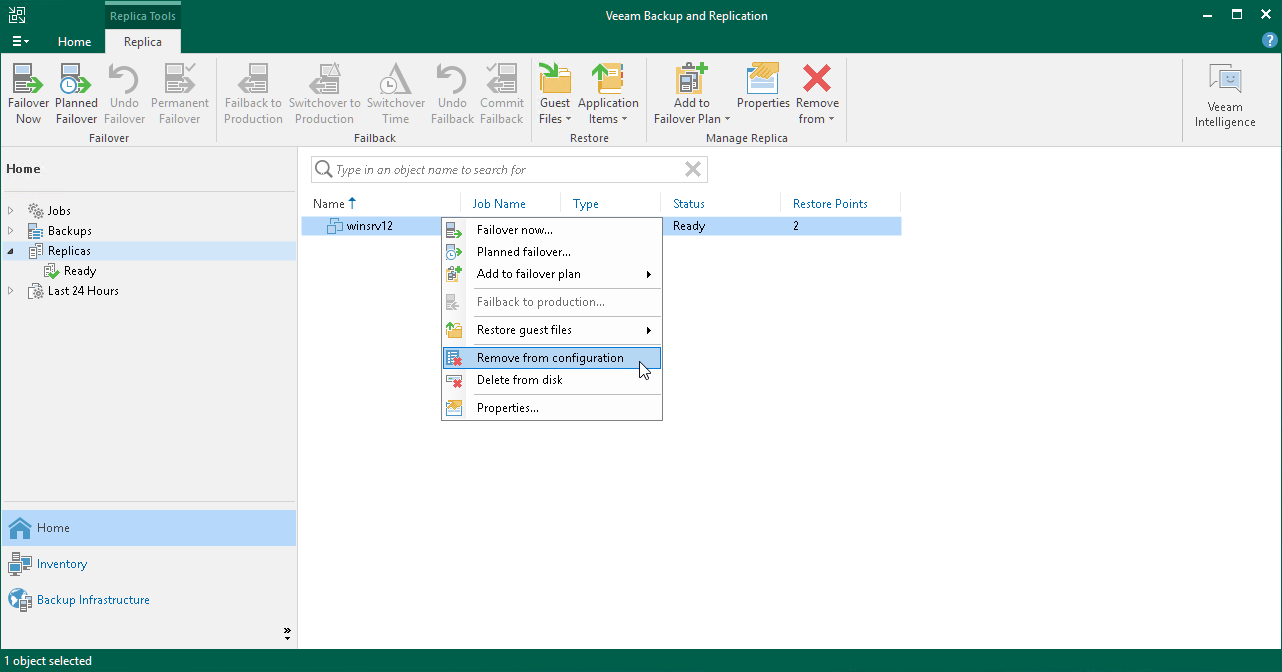Click the Failback to production menu entry

click(x=552, y=302)
